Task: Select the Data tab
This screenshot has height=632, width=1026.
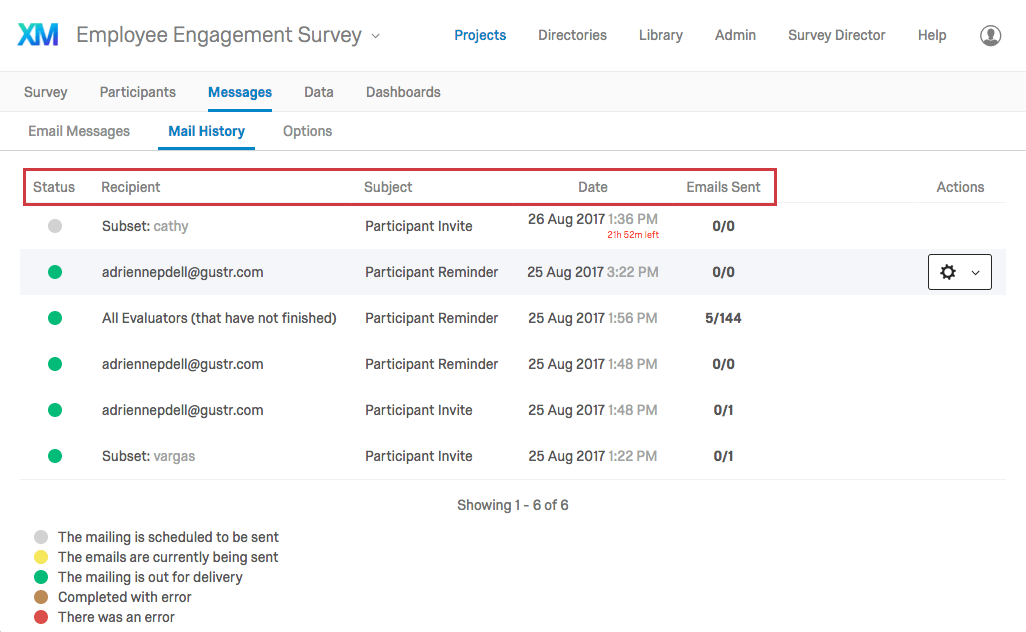Action: pos(319,92)
